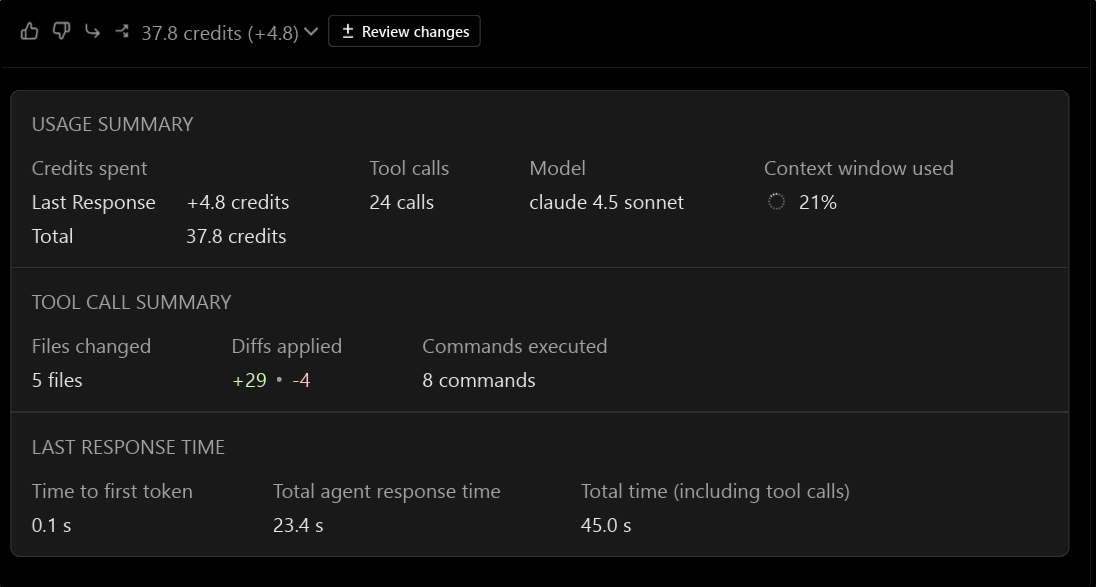Screen dimensions: 1096x587
Task: Click the 24 calls value
Action: 401,202
